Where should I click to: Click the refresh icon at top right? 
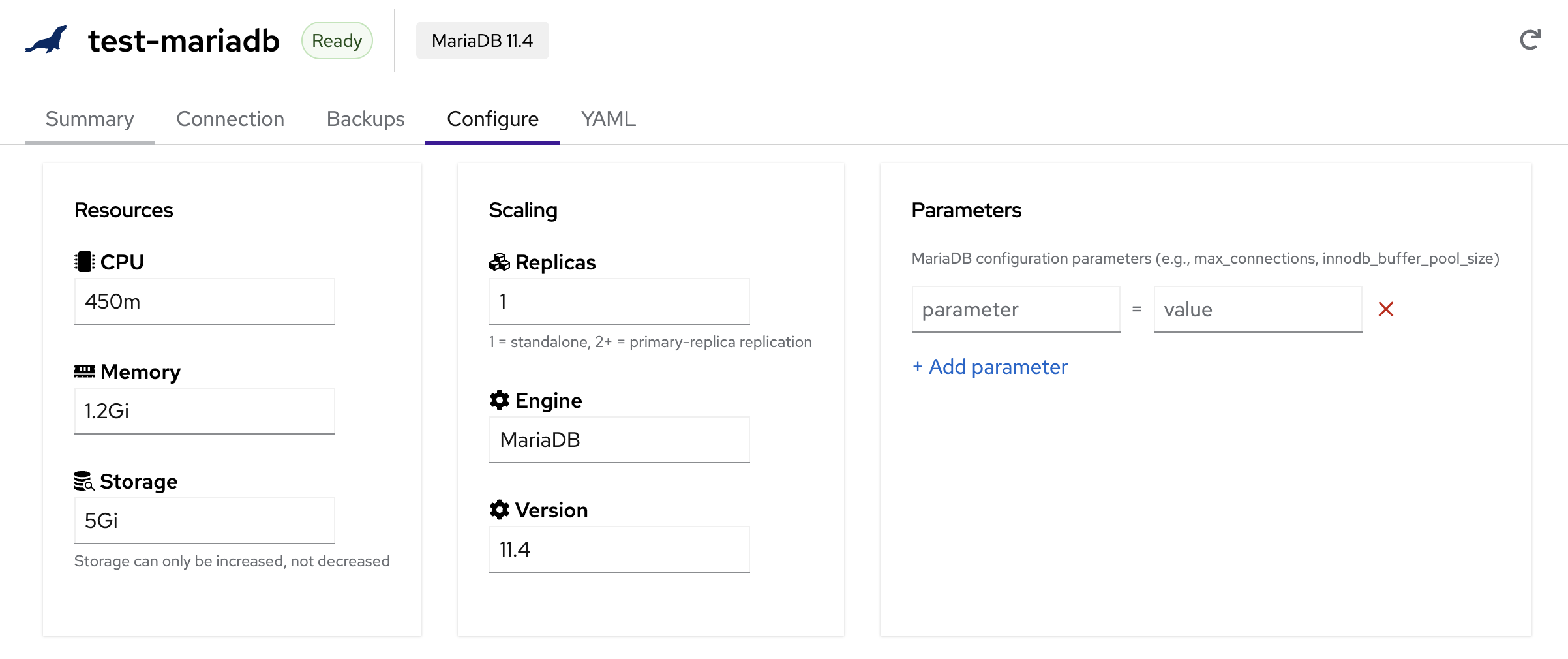pyautogui.click(x=1530, y=40)
